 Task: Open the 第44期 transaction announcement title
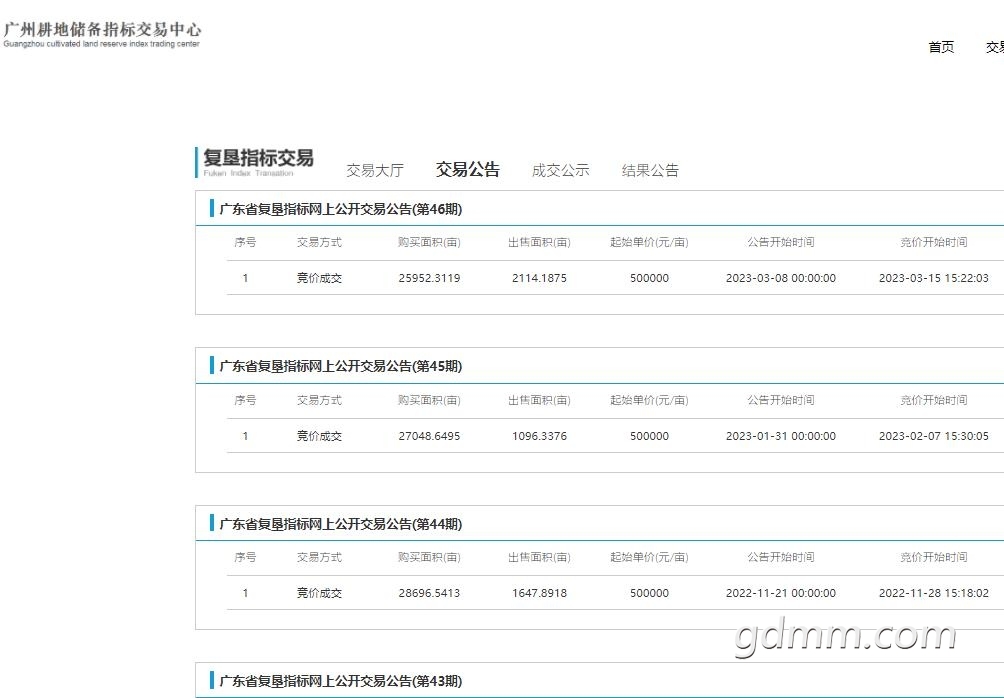point(341,524)
